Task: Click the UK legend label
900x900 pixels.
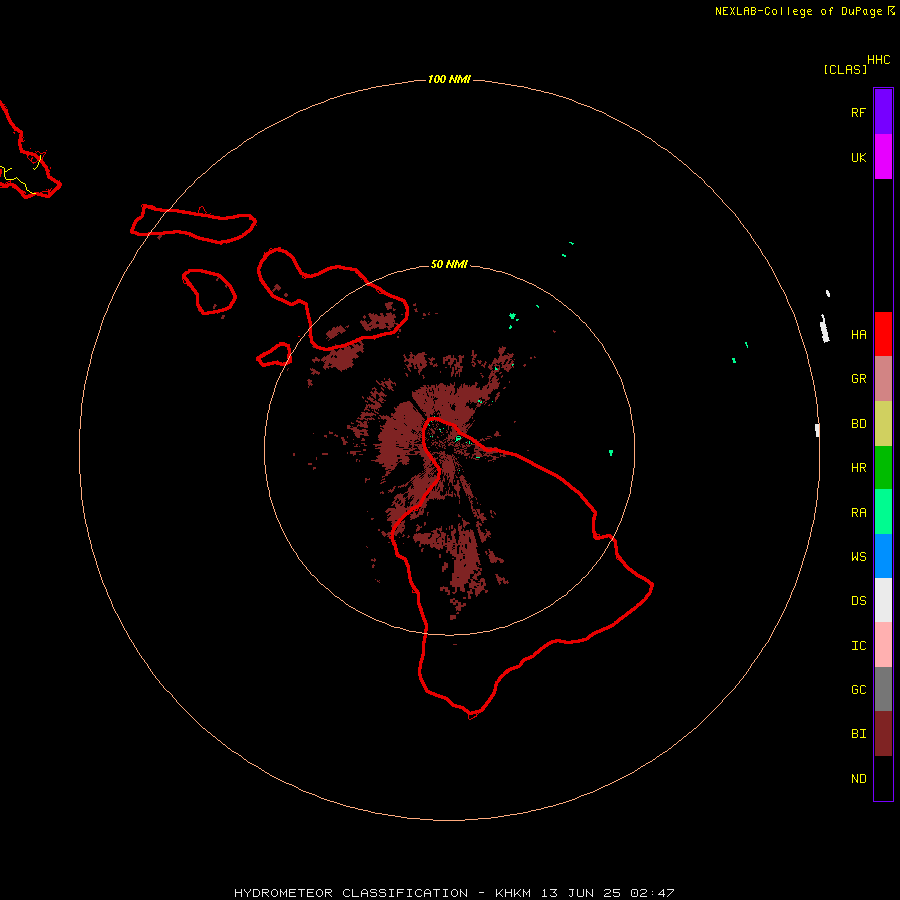Action: click(x=858, y=158)
